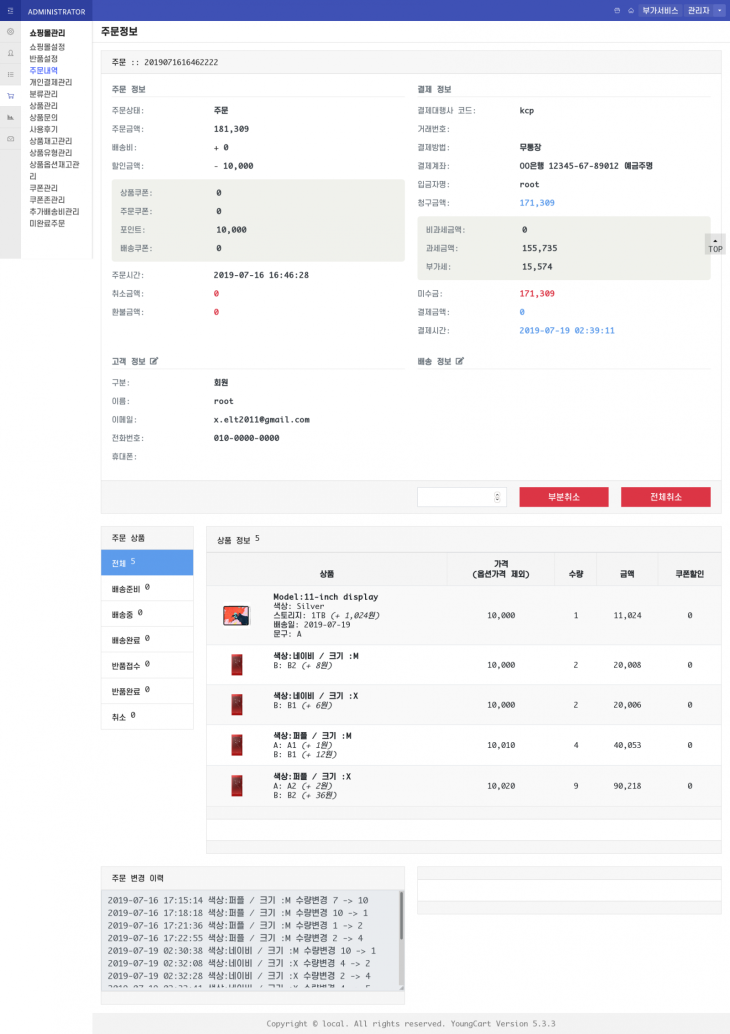Select the 반품완료 order items tab
The height and width of the screenshot is (1034, 730).
pyautogui.click(x=147, y=690)
